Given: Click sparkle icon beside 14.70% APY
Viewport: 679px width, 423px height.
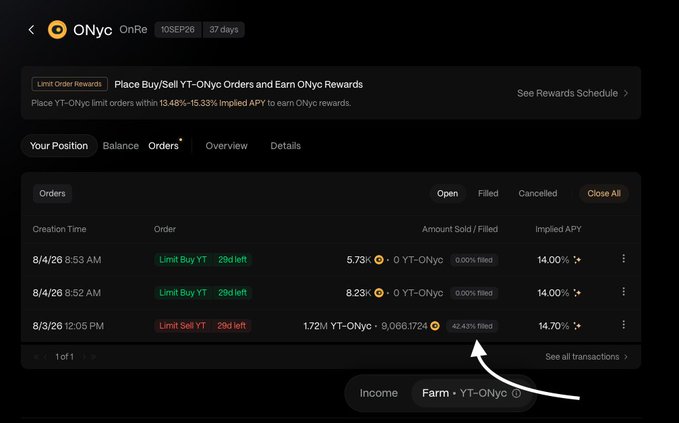Looking at the screenshot, I should (577, 326).
